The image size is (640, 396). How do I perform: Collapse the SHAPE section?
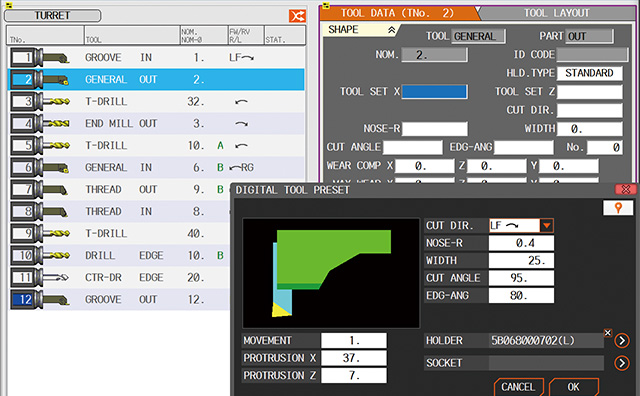(391, 30)
